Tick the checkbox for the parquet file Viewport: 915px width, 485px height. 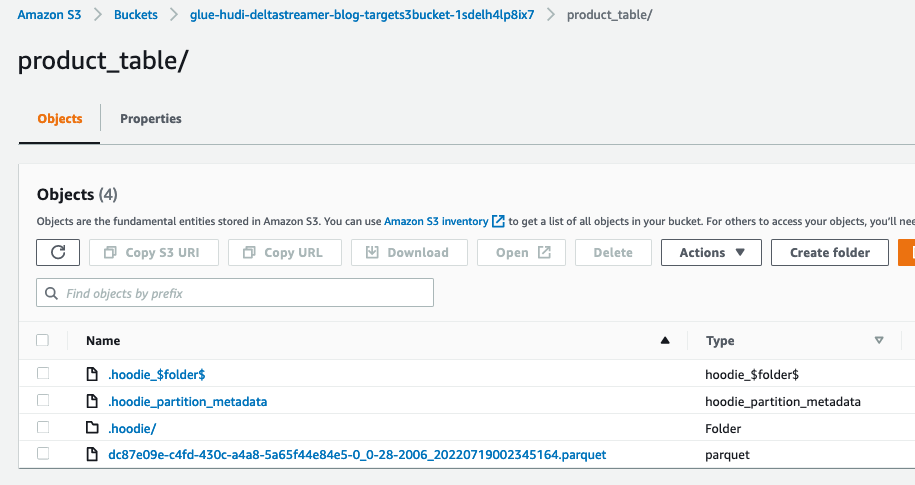43,454
